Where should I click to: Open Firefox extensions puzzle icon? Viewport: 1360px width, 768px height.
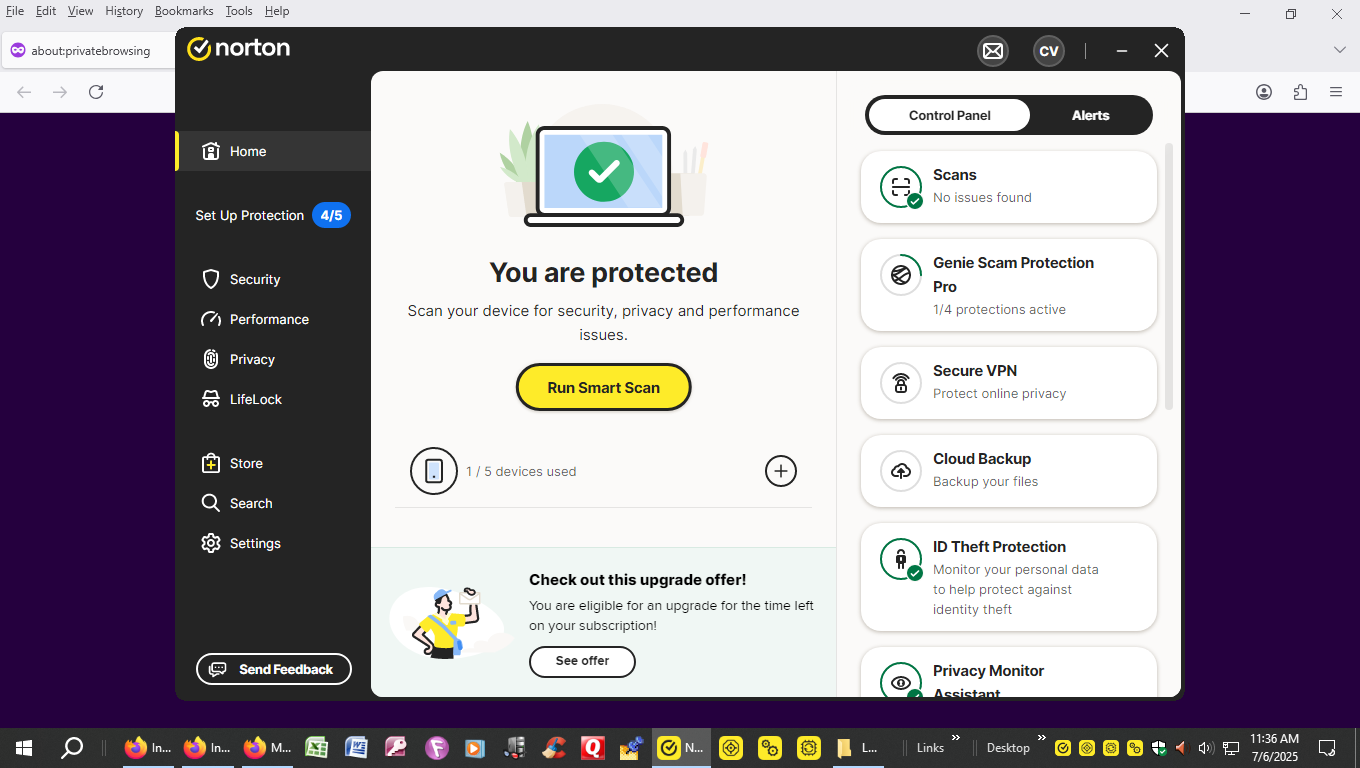(x=1300, y=92)
